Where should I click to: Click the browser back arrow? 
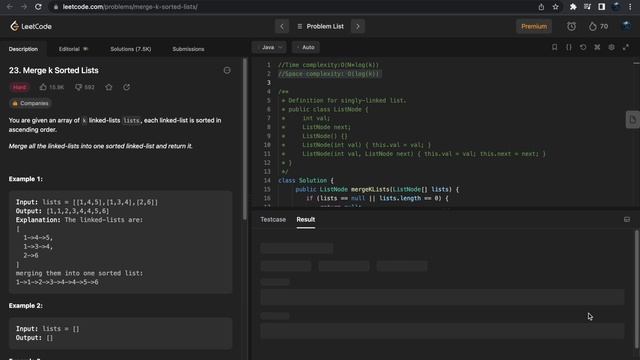9,7
